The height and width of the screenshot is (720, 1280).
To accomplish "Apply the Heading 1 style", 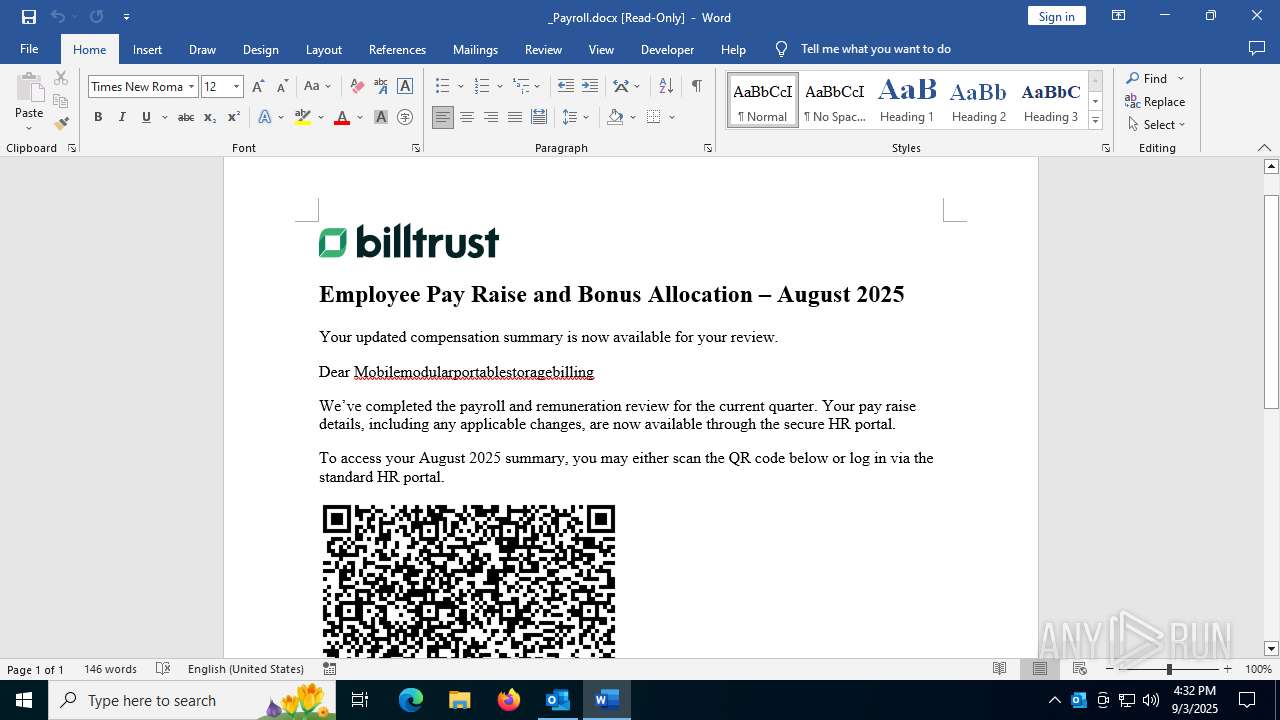I will (907, 100).
